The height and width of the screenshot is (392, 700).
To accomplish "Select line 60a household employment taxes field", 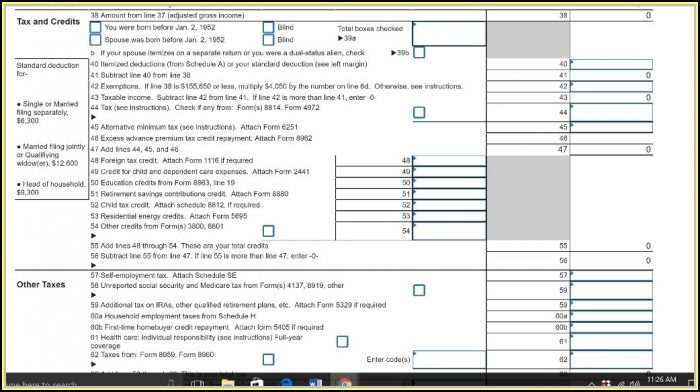I will click(611, 316).
